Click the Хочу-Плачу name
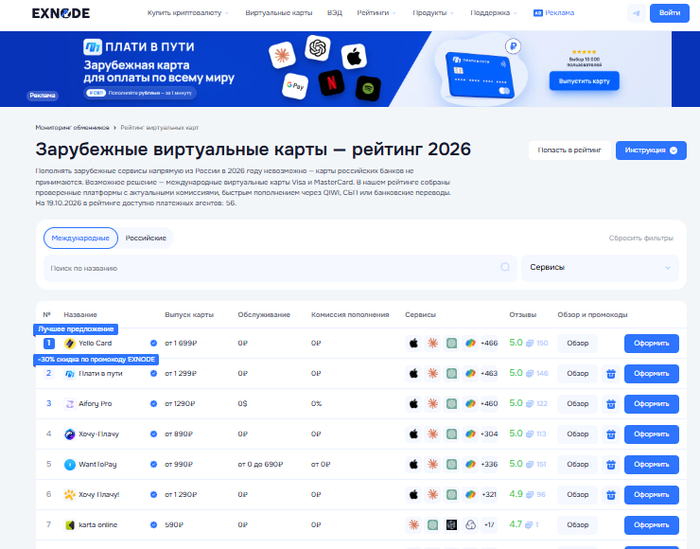700x549 pixels. [99, 434]
